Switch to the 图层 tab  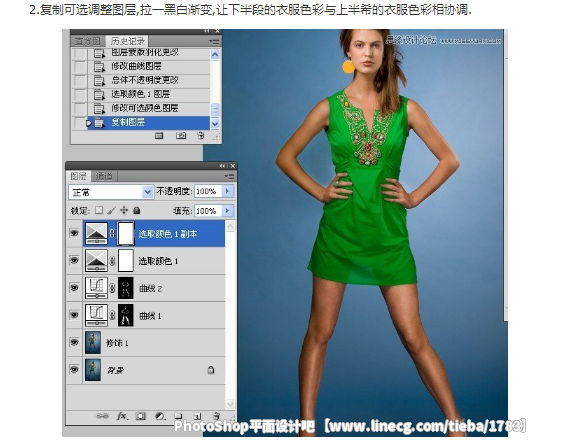tap(78, 176)
